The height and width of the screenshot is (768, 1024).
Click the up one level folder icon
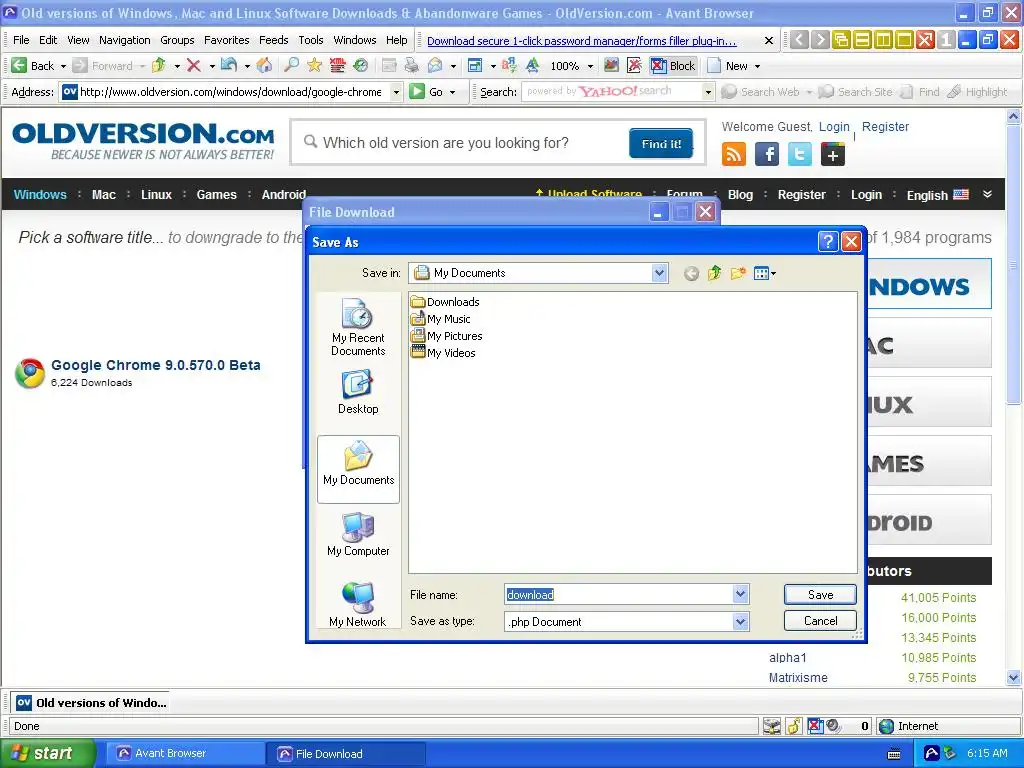pyautogui.click(x=714, y=273)
